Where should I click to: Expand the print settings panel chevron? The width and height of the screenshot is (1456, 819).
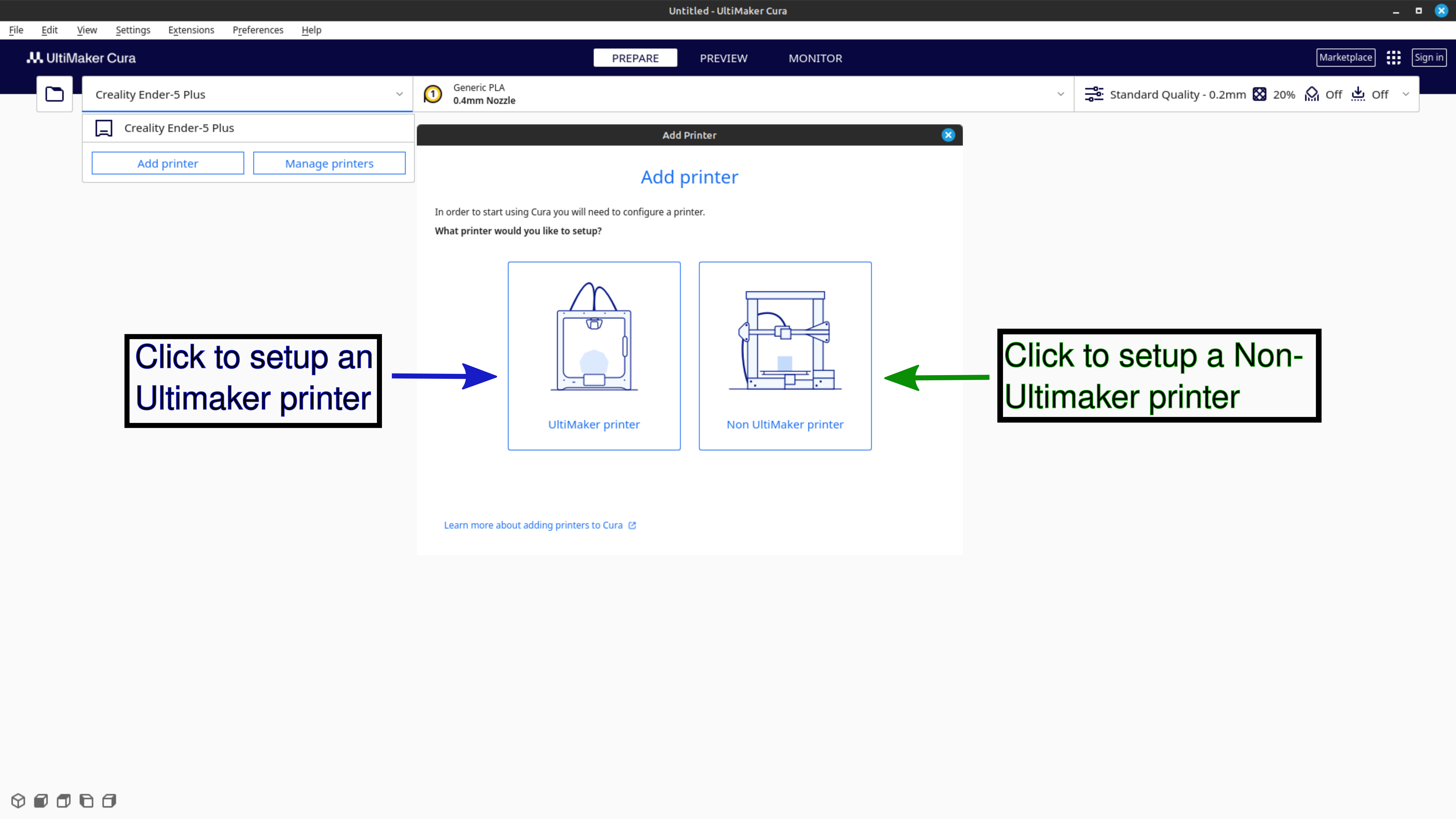1406,94
